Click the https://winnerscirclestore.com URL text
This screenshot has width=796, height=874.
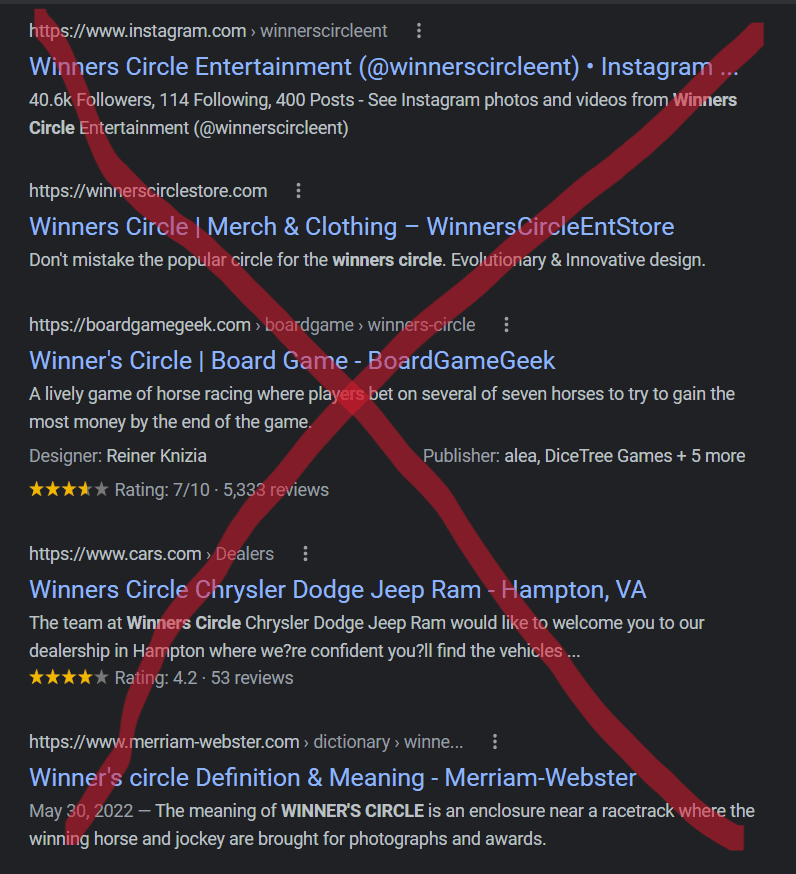click(148, 191)
